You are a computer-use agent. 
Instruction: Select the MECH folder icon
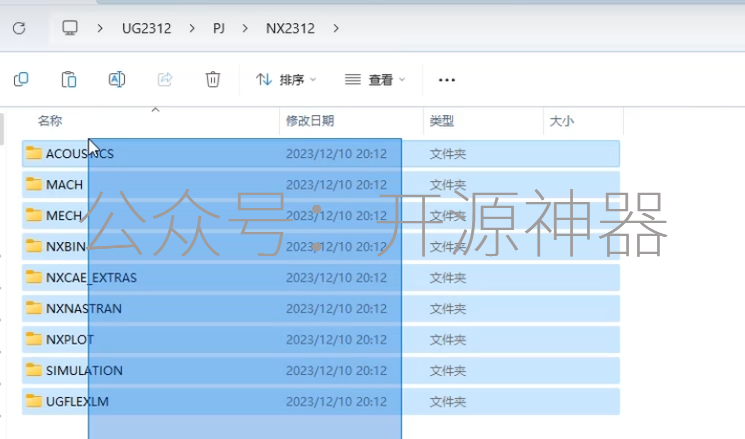34,215
